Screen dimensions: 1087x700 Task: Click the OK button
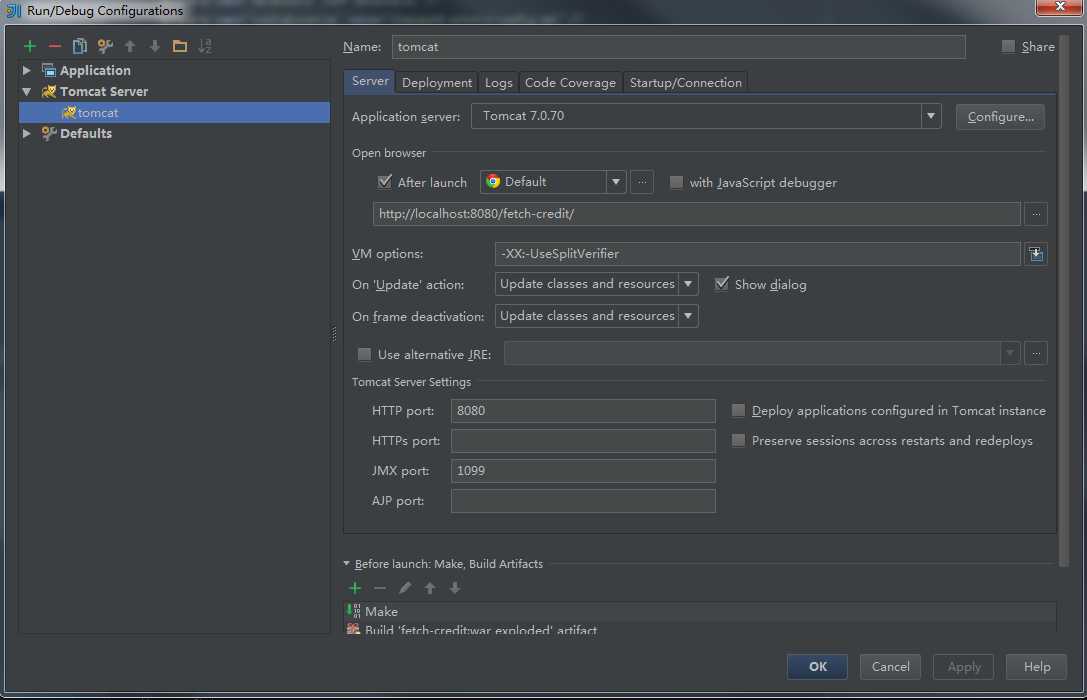[x=817, y=667]
